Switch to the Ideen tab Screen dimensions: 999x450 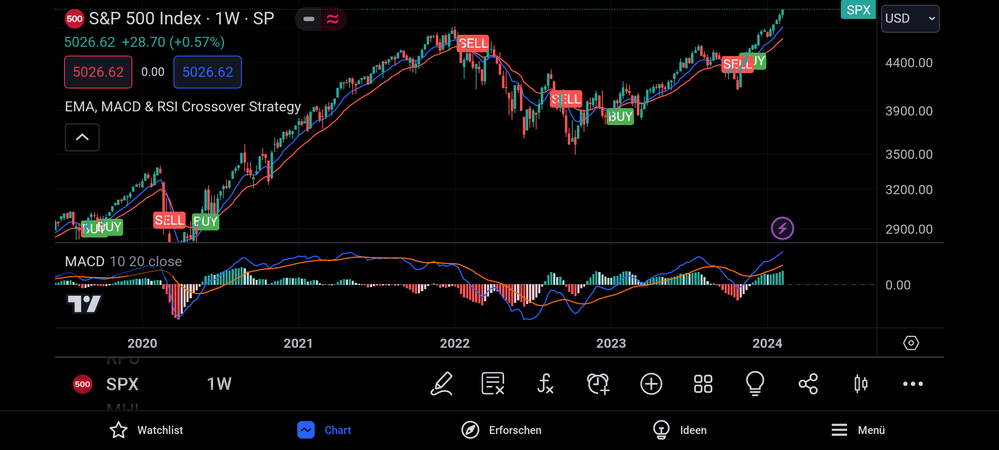click(x=680, y=430)
